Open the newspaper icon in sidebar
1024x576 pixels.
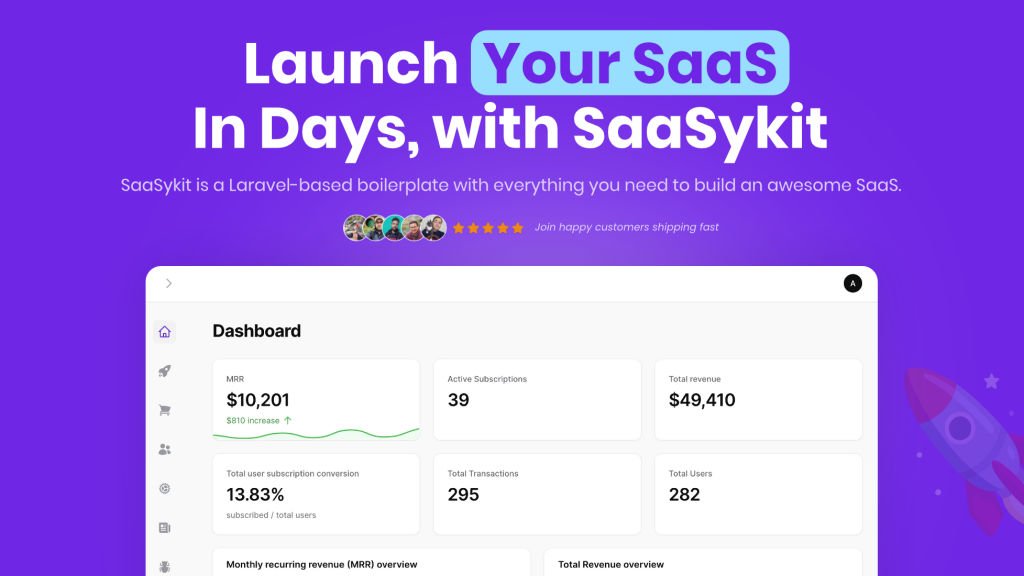click(165, 527)
